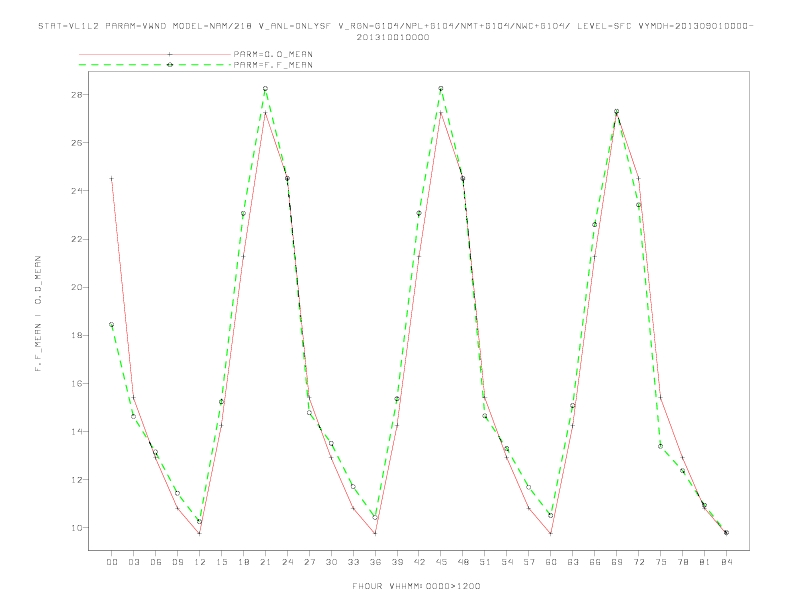Click y-axis tick label 28

tap(77, 94)
